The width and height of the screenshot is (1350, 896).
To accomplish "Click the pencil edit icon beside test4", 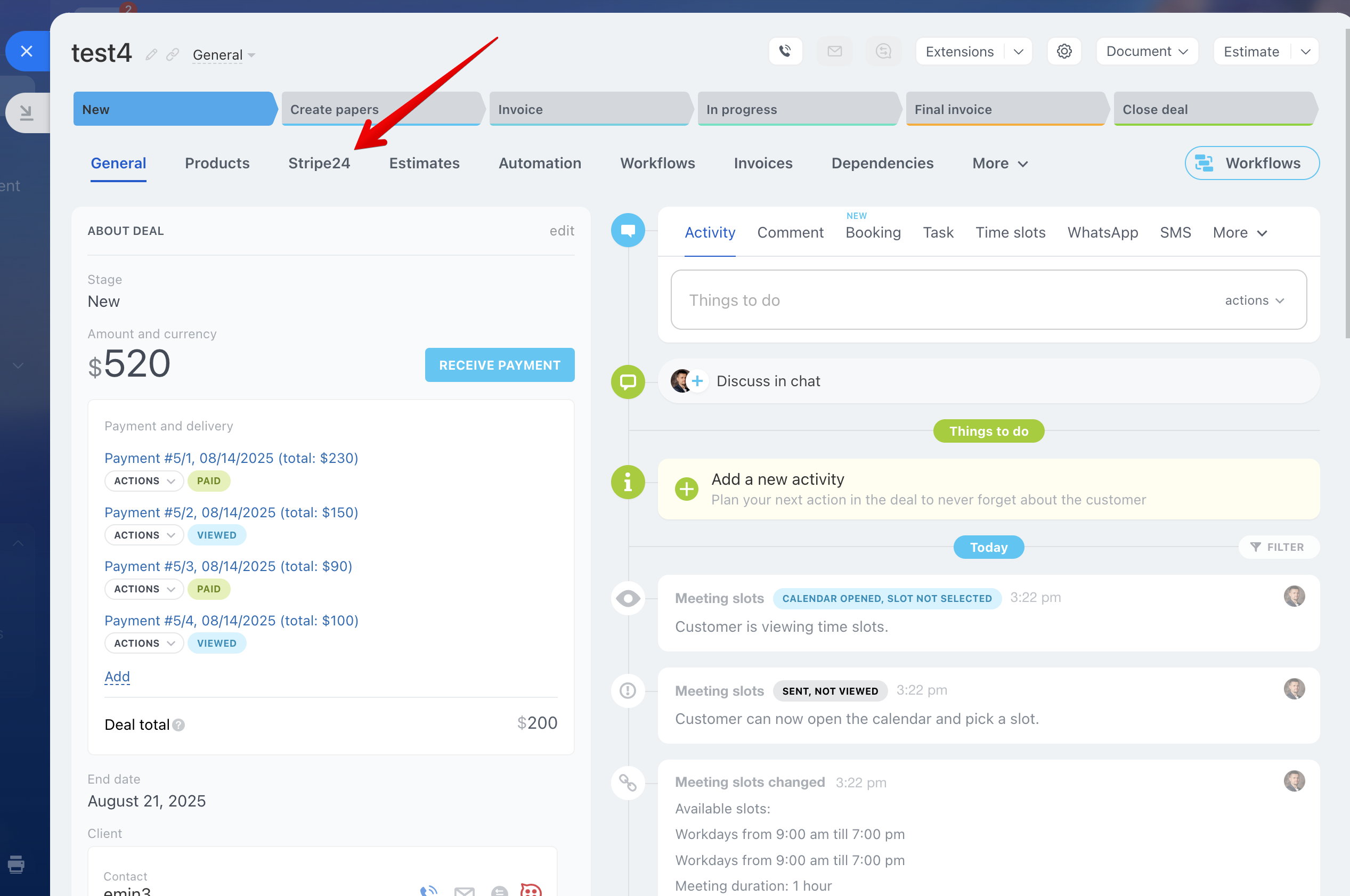I will coord(151,55).
